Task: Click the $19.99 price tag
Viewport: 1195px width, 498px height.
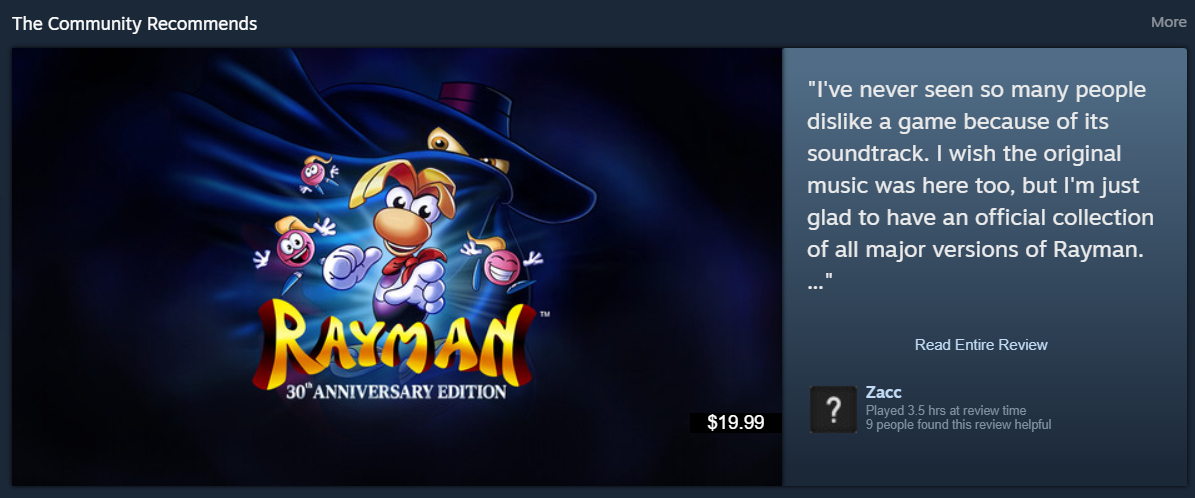Action: click(x=735, y=423)
